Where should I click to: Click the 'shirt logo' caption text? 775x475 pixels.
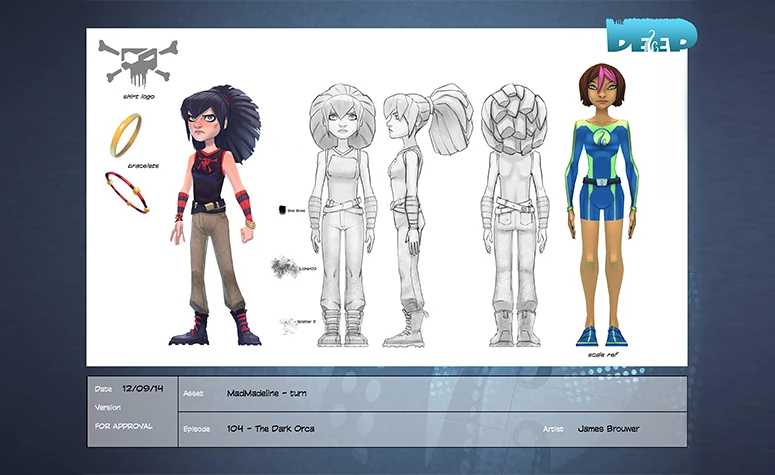[136, 99]
